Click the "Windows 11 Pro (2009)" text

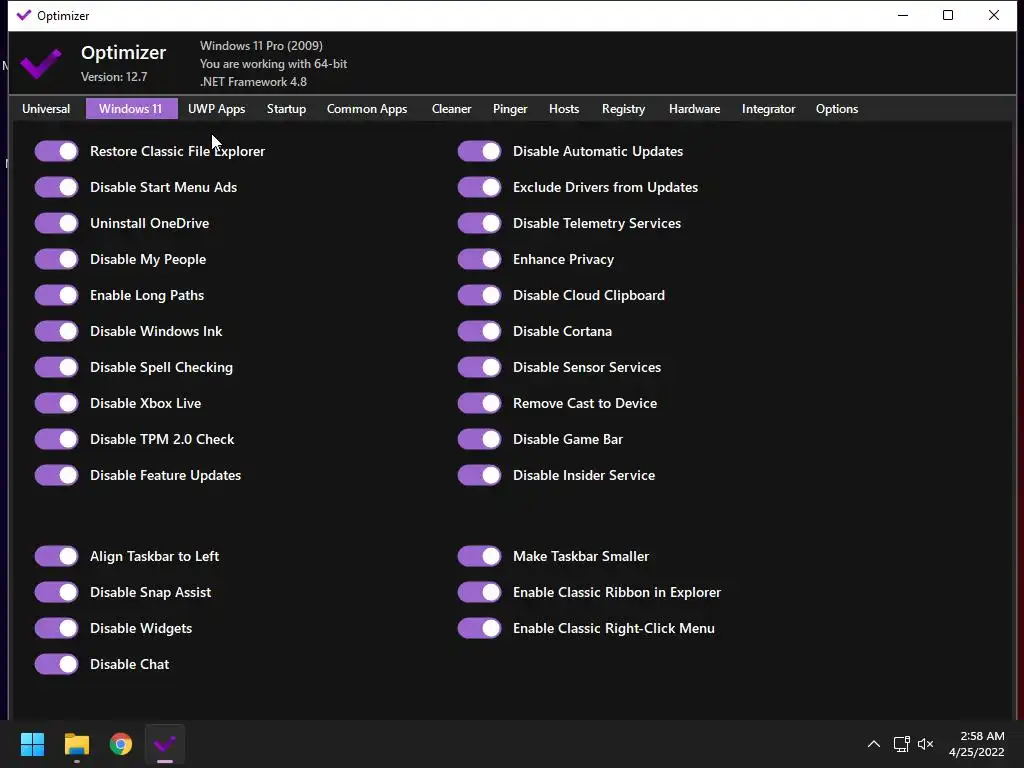tap(261, 46)
